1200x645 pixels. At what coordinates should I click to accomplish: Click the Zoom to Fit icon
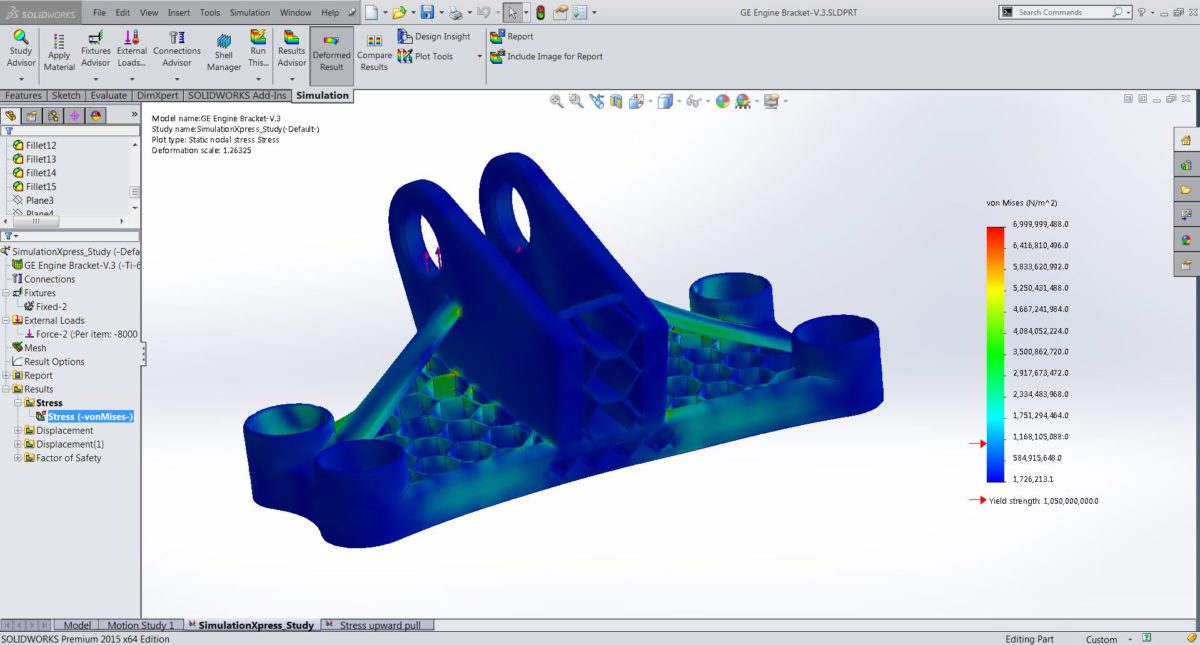[x=555, y=100]
